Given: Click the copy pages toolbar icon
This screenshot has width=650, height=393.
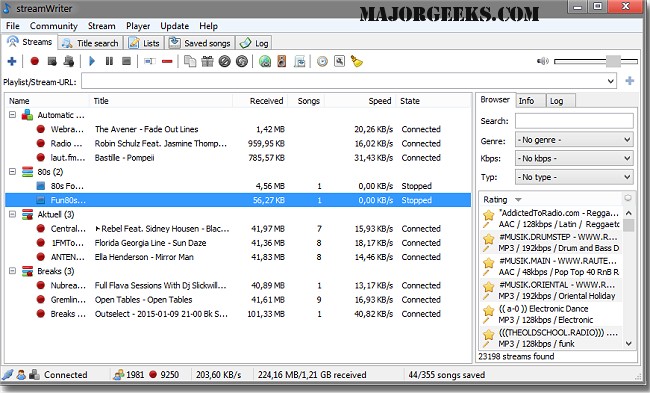Looking at the screenshot, I should [190, 61].
